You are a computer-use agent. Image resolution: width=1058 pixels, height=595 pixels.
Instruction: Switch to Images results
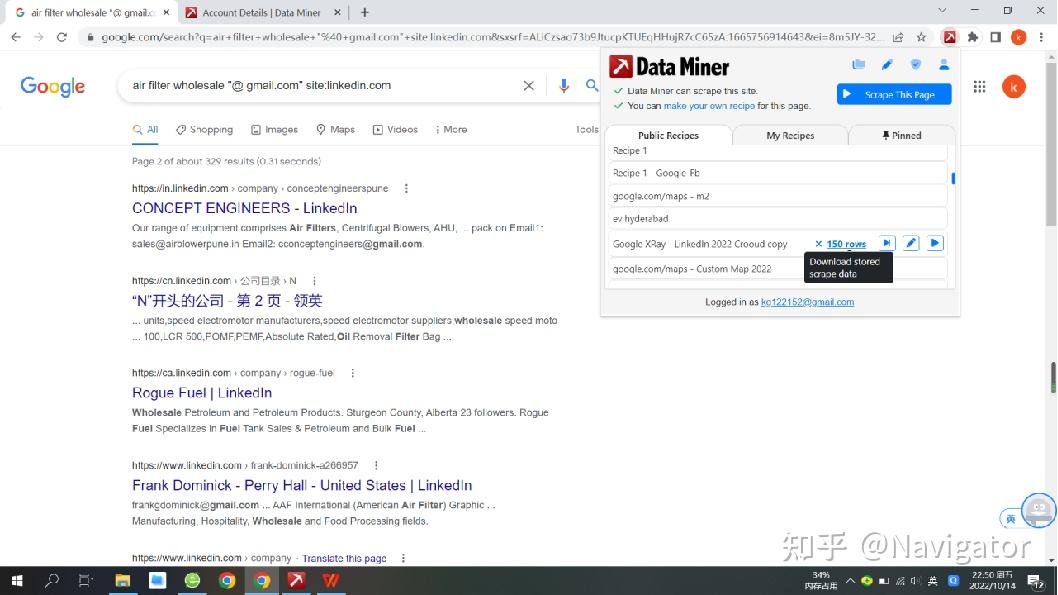(274, 130)
